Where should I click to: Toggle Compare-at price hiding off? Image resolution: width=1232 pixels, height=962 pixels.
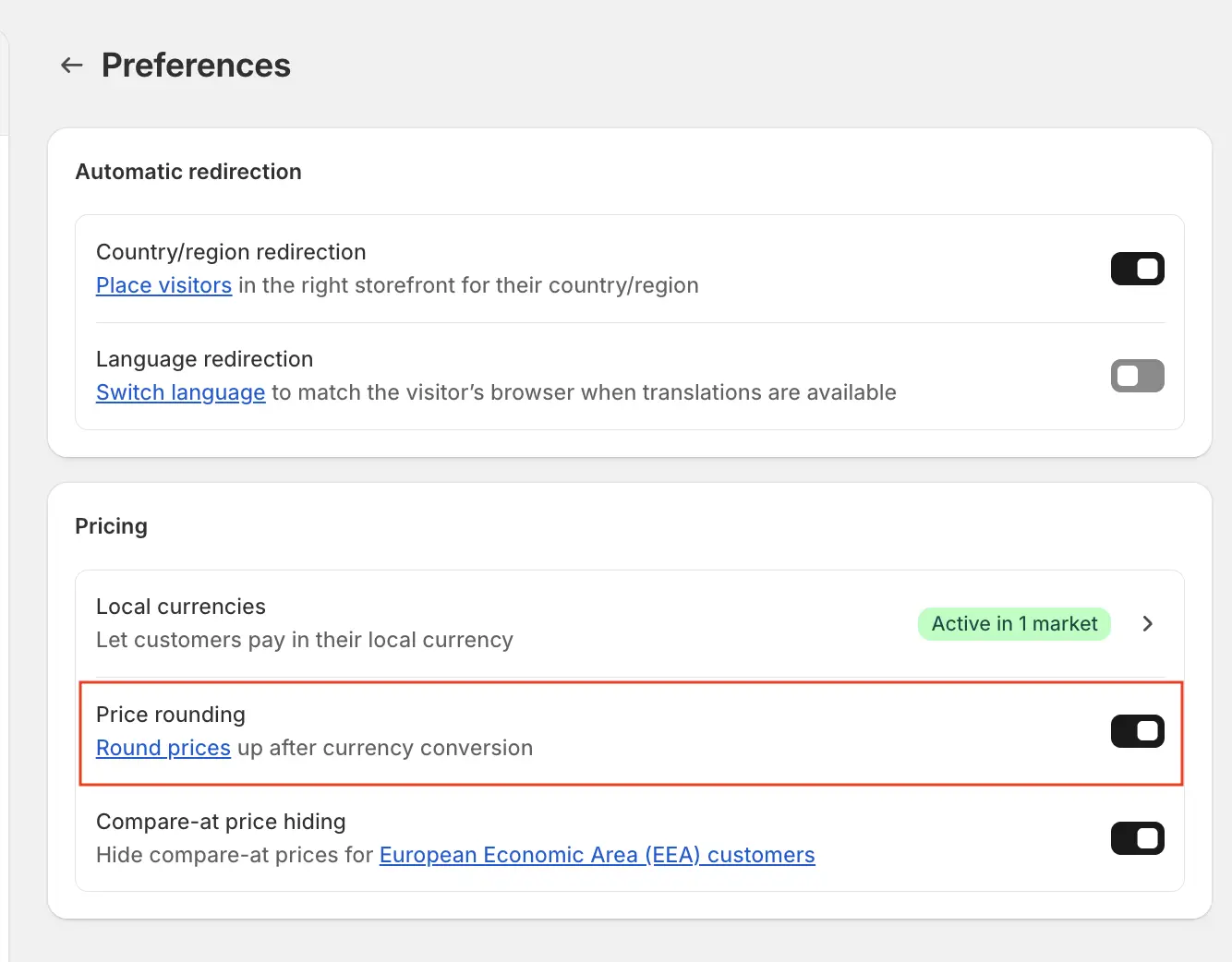(x=1137, y=838)
